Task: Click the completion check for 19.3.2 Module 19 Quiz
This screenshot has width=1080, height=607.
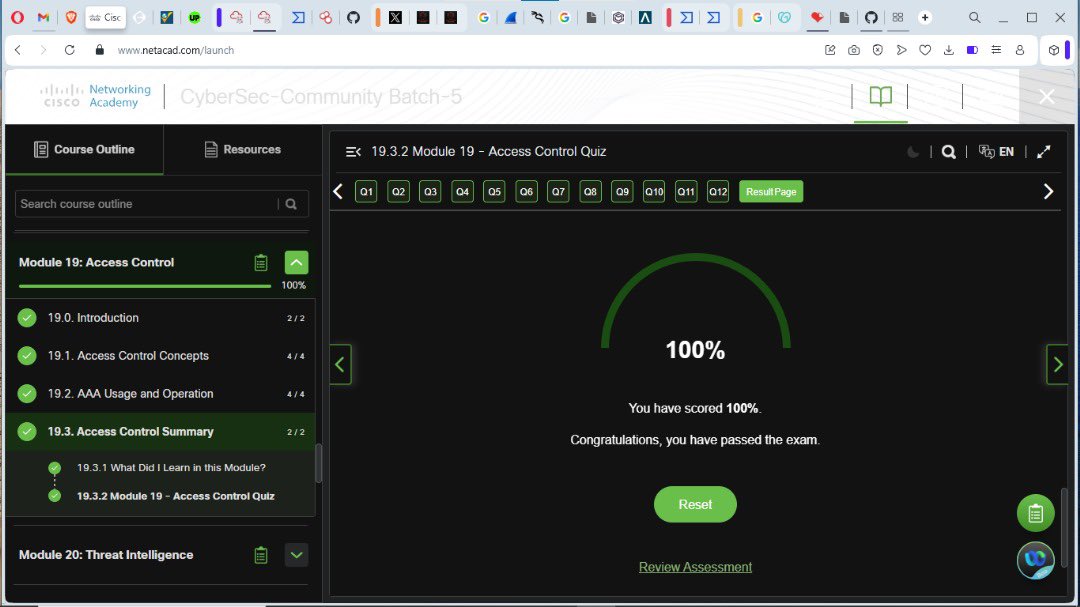Action: pos(54,496)
